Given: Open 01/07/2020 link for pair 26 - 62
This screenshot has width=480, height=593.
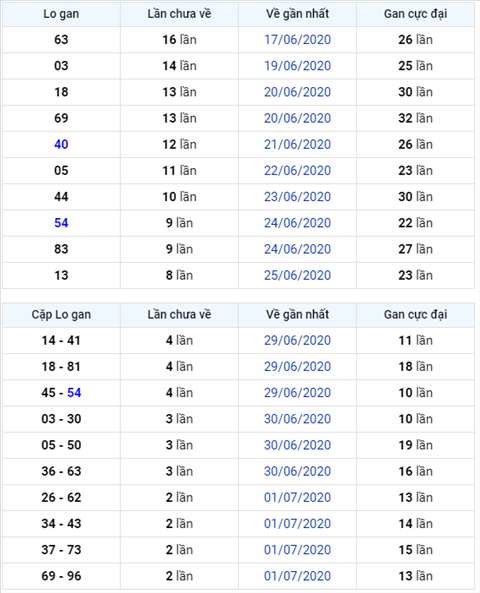Looking at the screenshot, I should [297, 497].
